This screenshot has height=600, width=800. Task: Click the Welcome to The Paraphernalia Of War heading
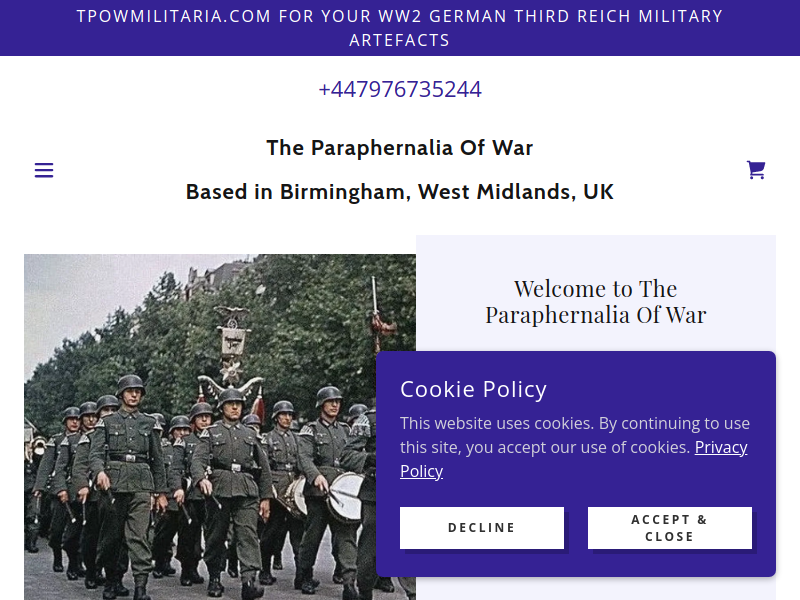point(595,302)
